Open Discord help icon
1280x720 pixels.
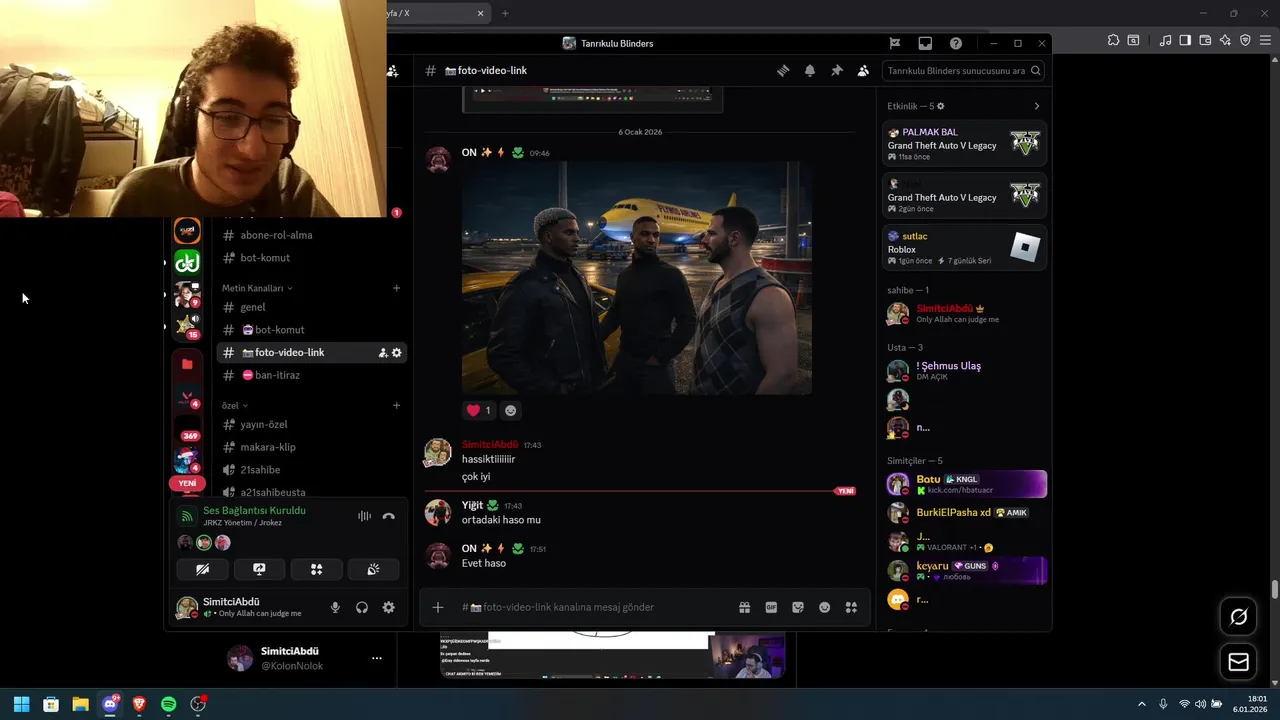(x=956, y=43)
